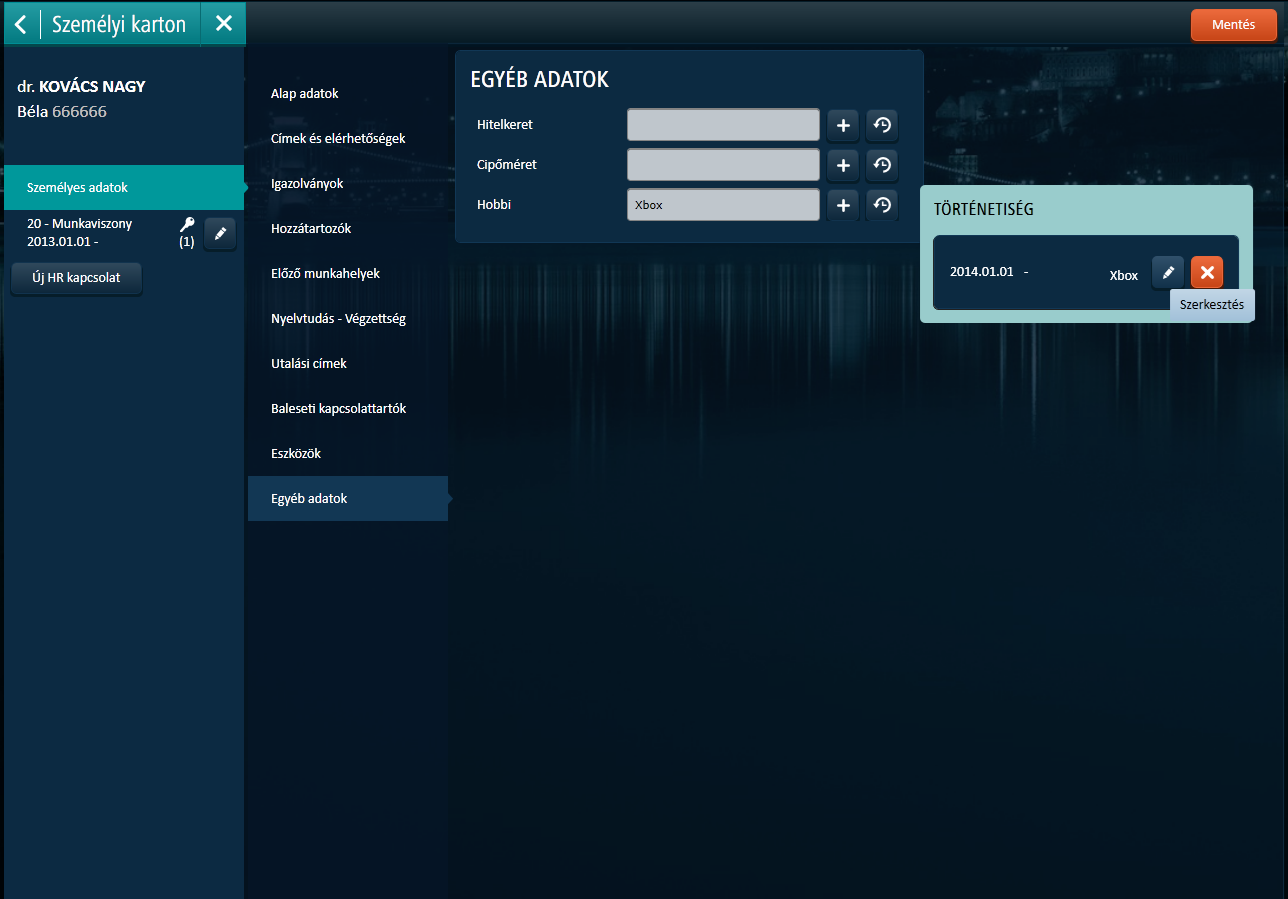Select Személyes adatok section
The height and width of the screenshot is (899, 1288).
[124, 187]
